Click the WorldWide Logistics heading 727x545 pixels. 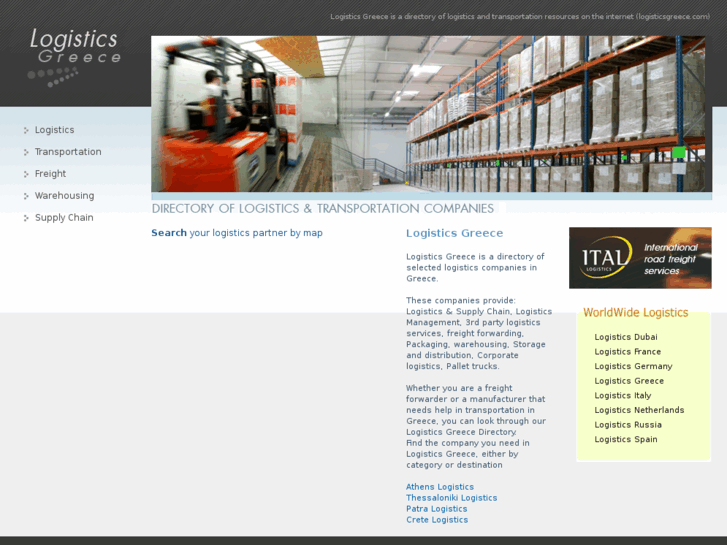[636, 313]
